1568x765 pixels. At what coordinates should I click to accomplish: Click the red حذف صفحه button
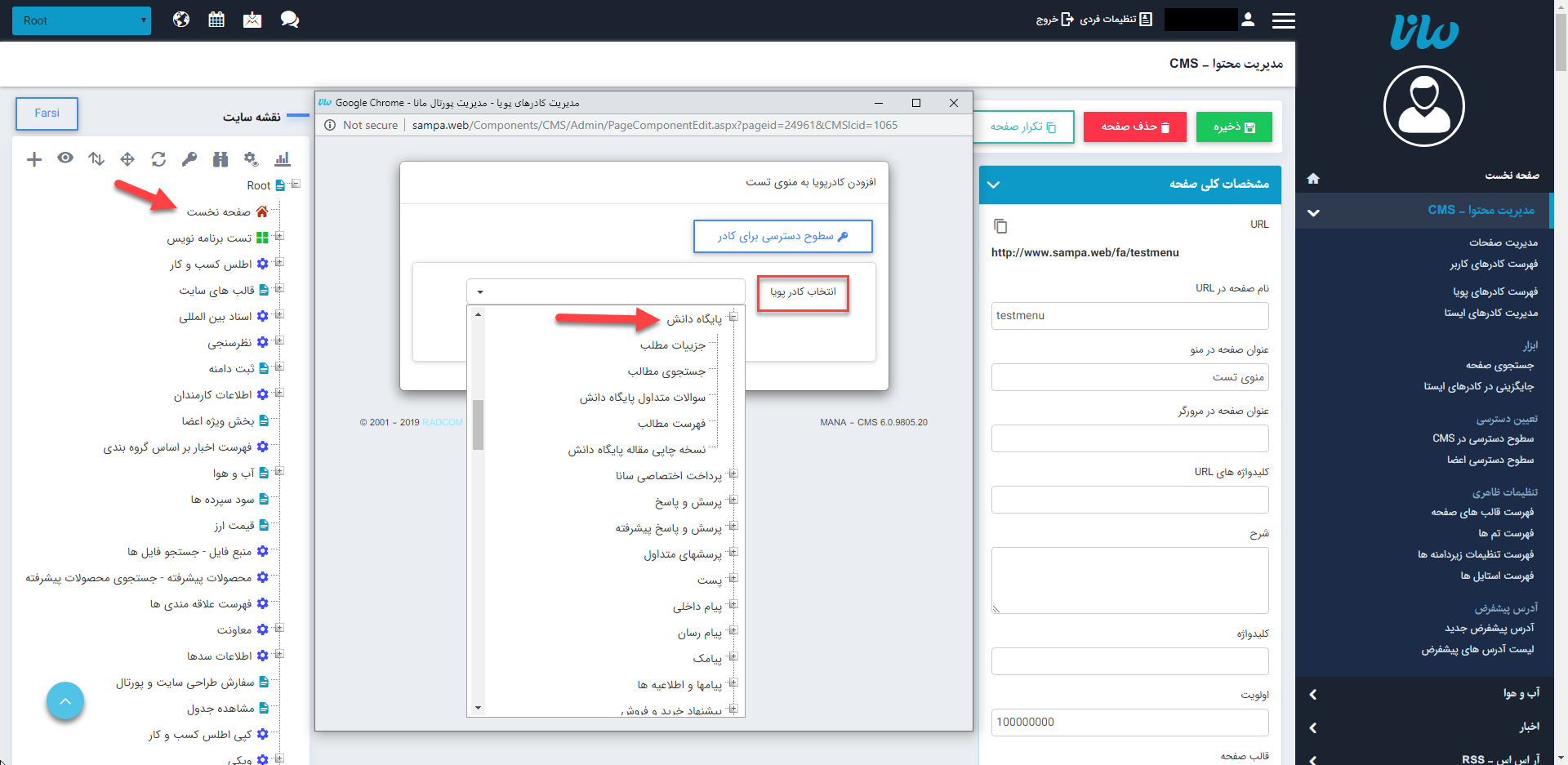pos(1134,127)
